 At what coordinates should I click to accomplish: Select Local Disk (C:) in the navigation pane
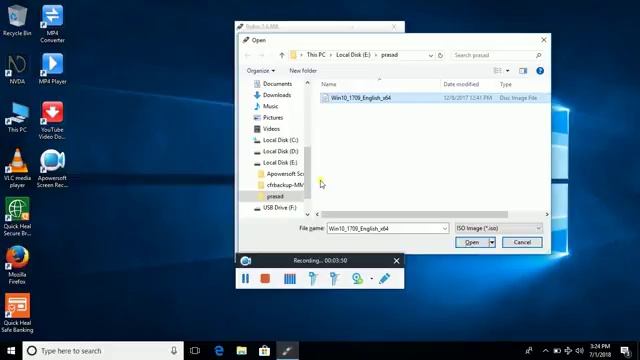point(280,140)
